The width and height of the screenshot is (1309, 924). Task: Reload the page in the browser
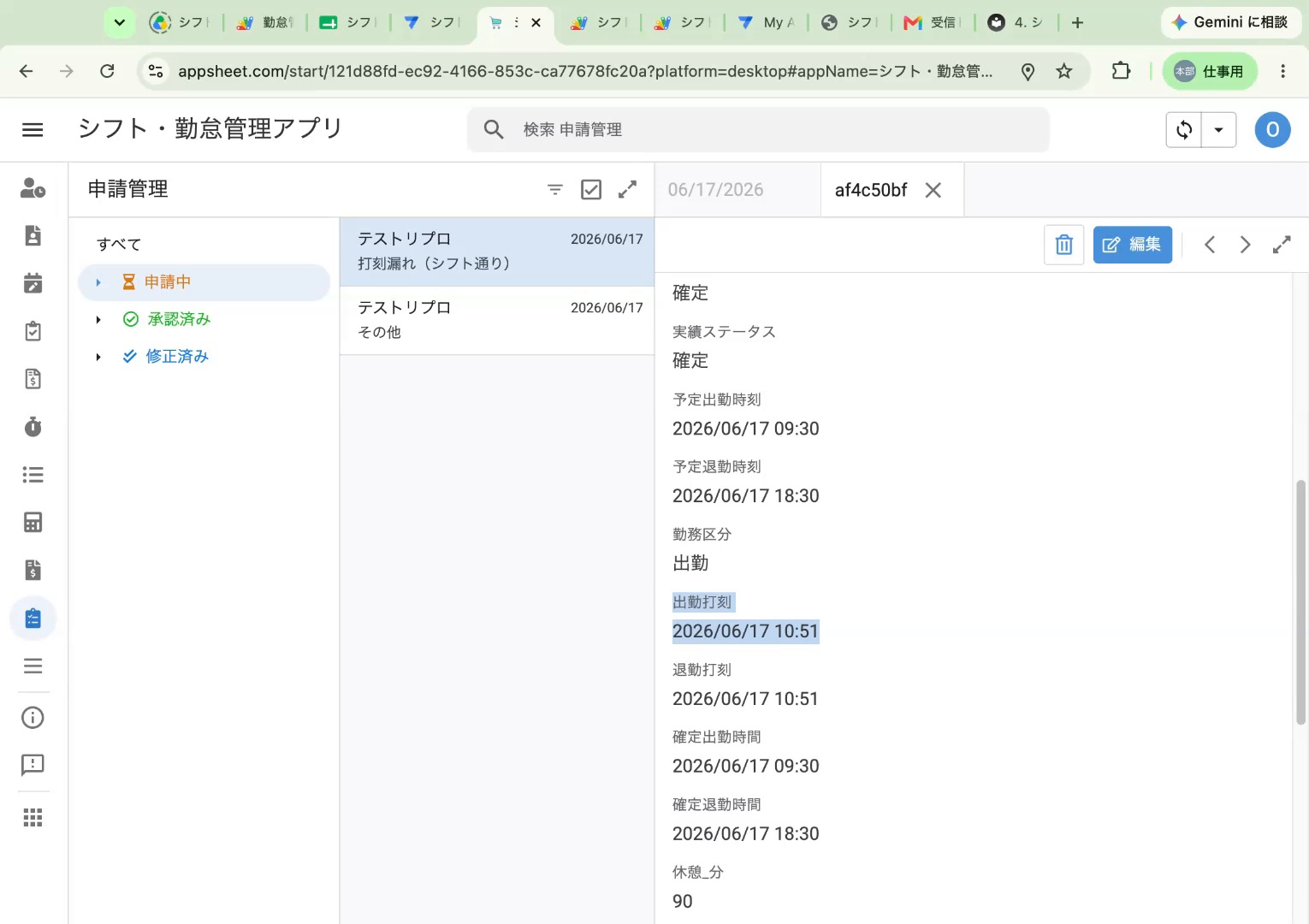tap(107, 71)
